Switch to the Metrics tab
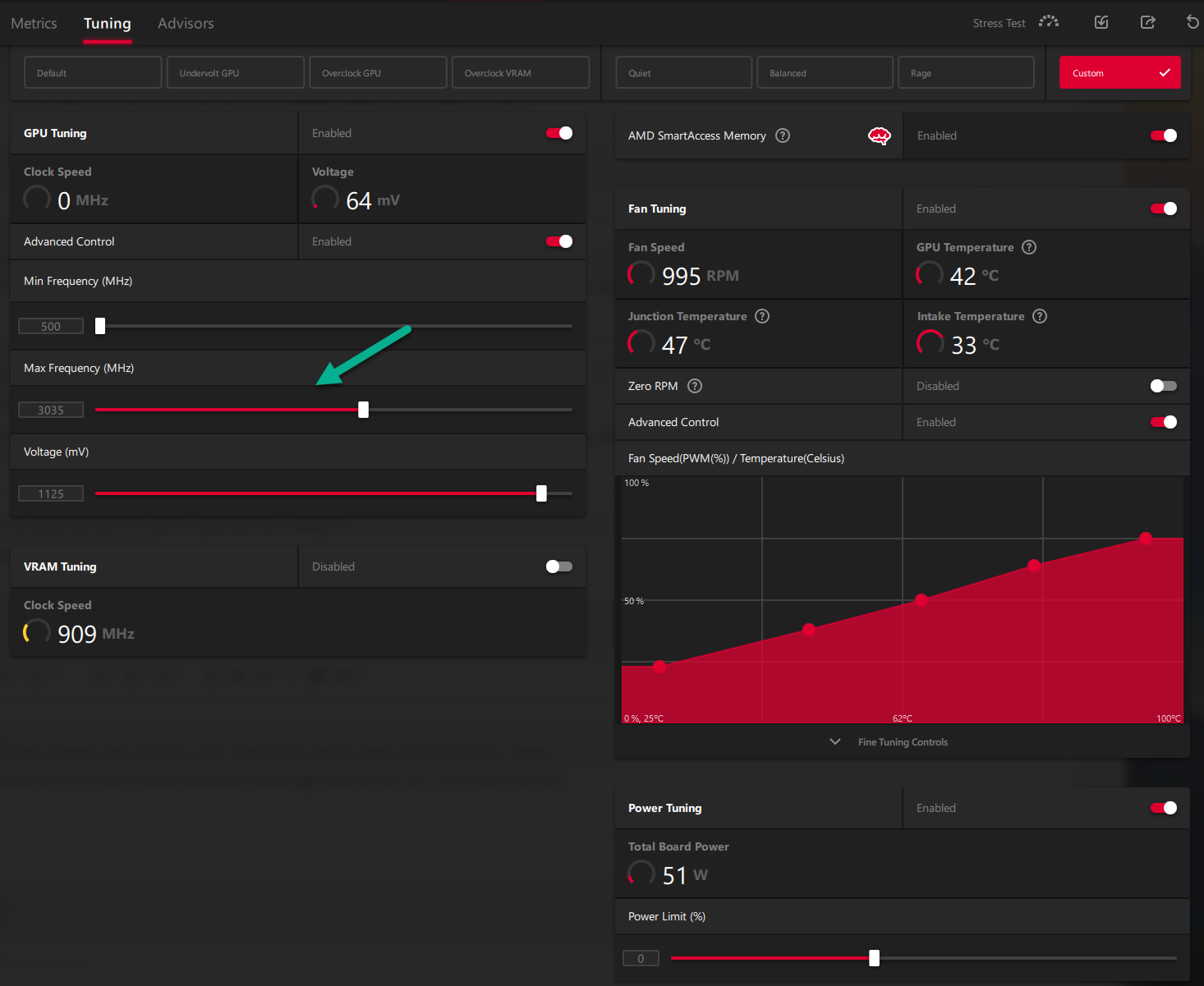Viewport: 1204px width, 986px height. (x=34, y=23)
